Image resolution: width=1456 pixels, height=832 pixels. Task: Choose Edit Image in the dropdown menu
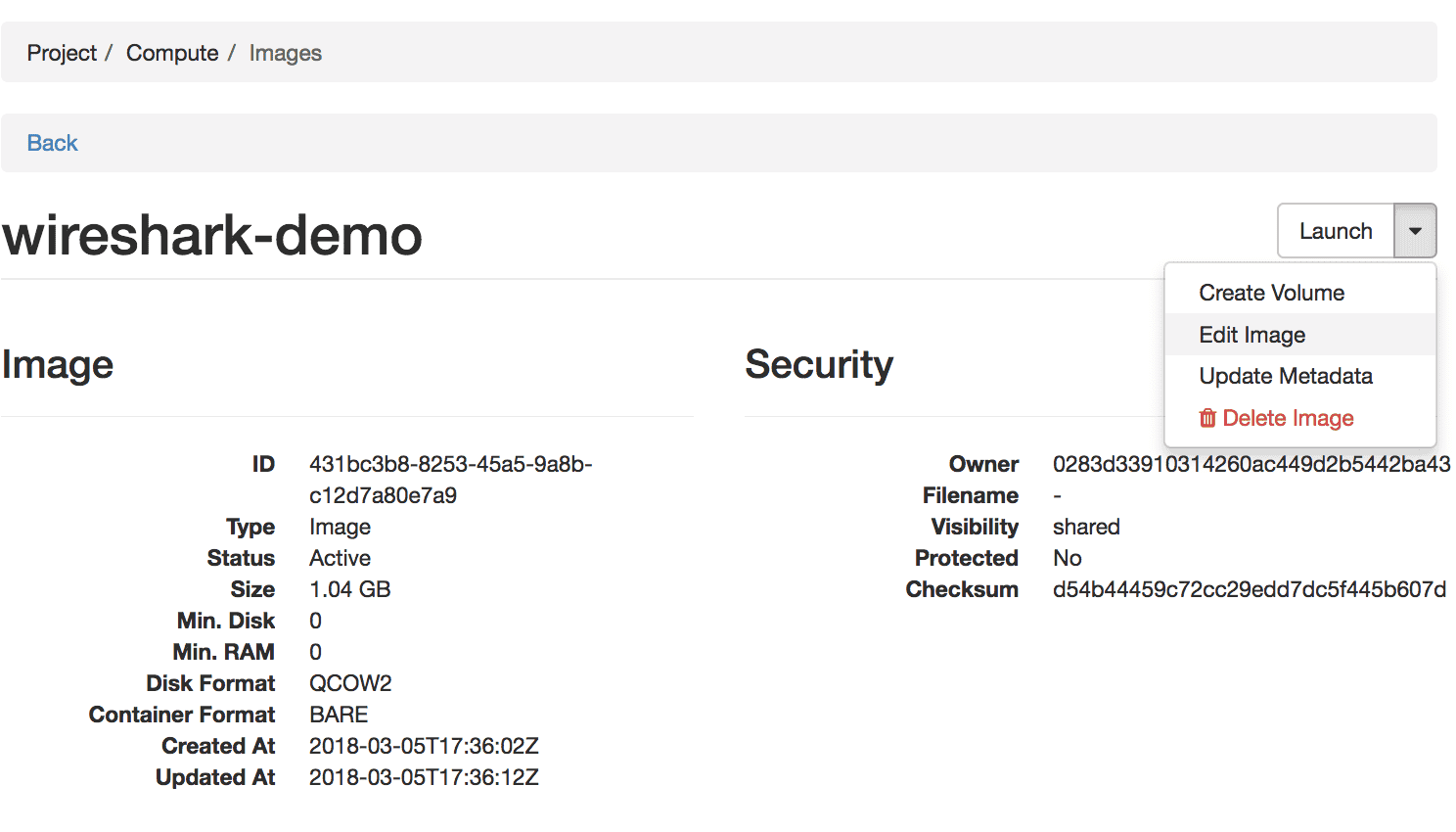point(1251,335)
